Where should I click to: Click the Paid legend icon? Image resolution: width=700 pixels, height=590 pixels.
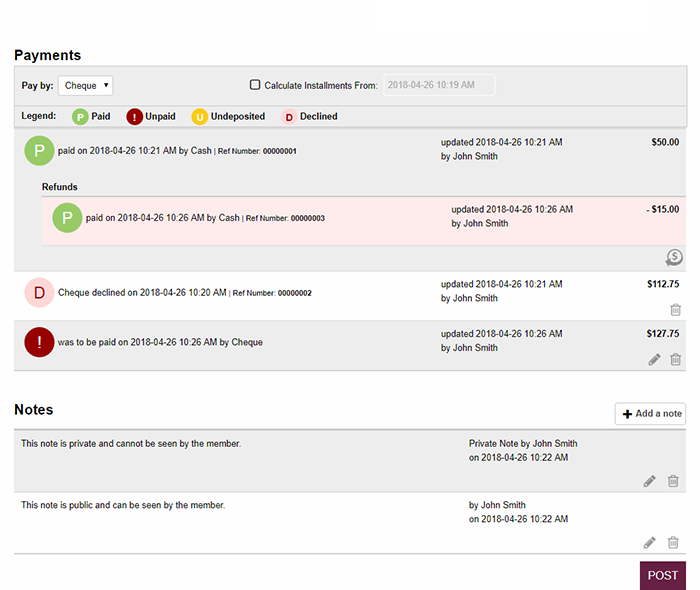click(80, 117)
